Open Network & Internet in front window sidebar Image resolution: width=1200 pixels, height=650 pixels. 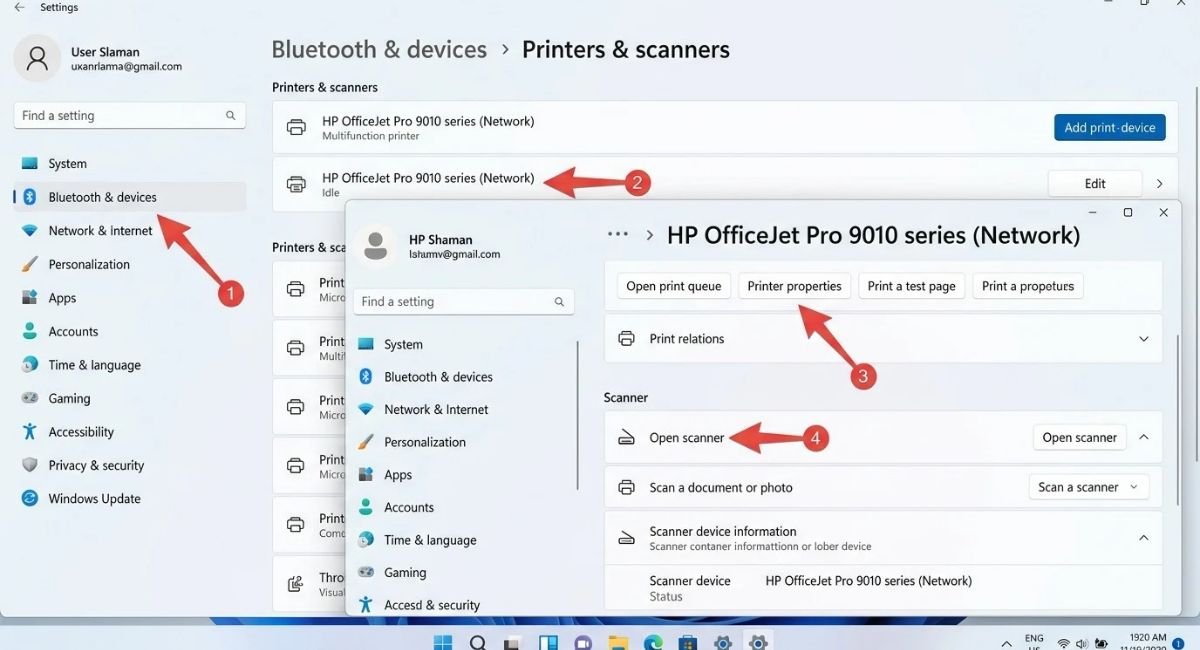[x=436, y=410]
